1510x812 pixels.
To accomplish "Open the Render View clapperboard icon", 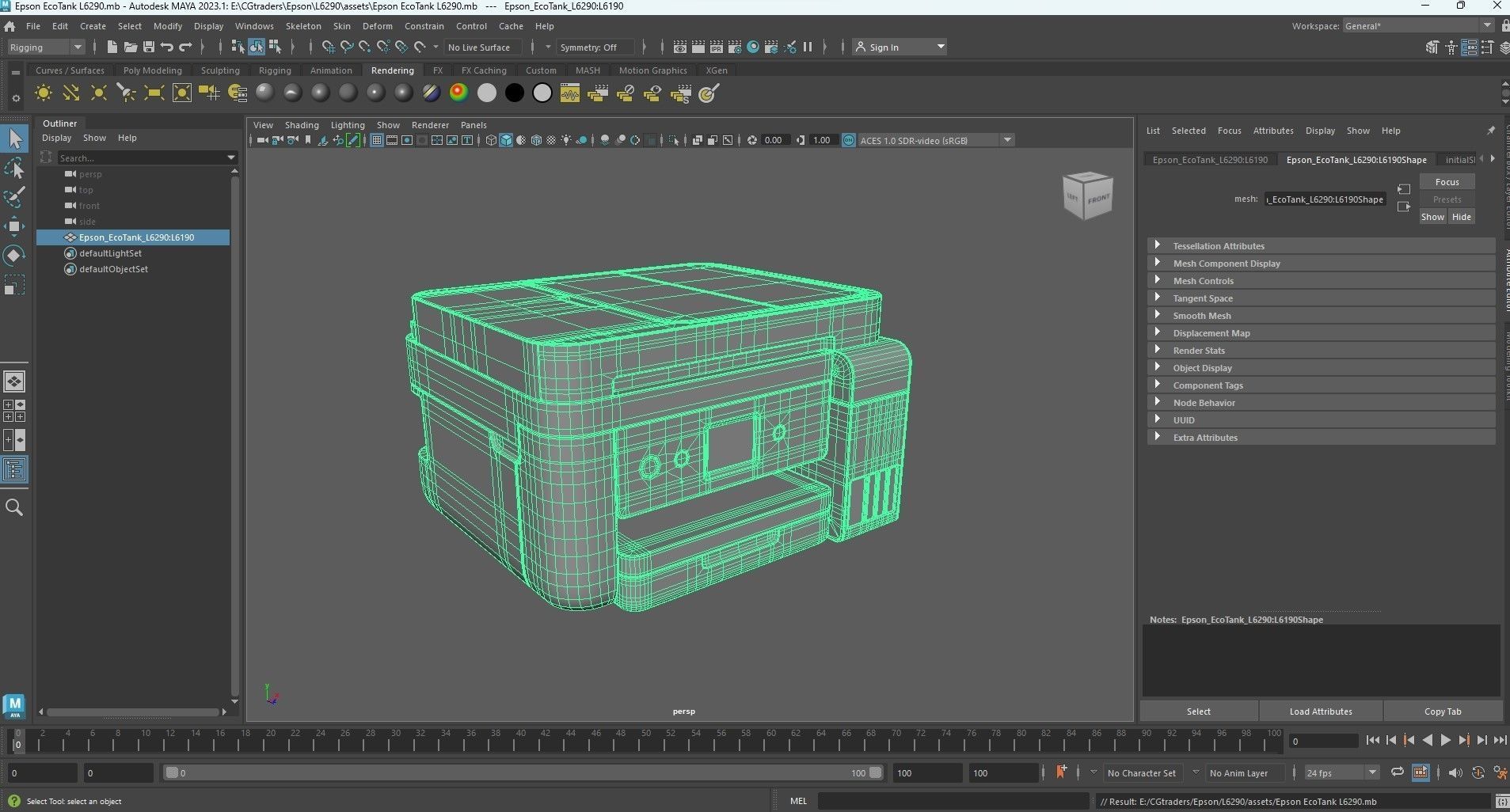I will tap(679, 47).
